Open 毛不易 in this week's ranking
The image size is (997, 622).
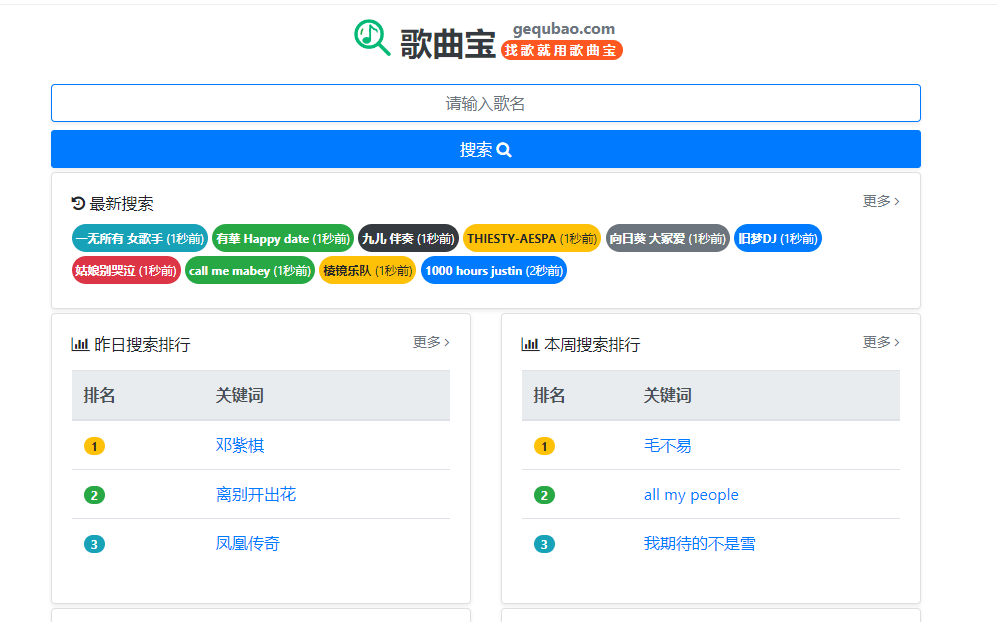click(x=667, y=445)
